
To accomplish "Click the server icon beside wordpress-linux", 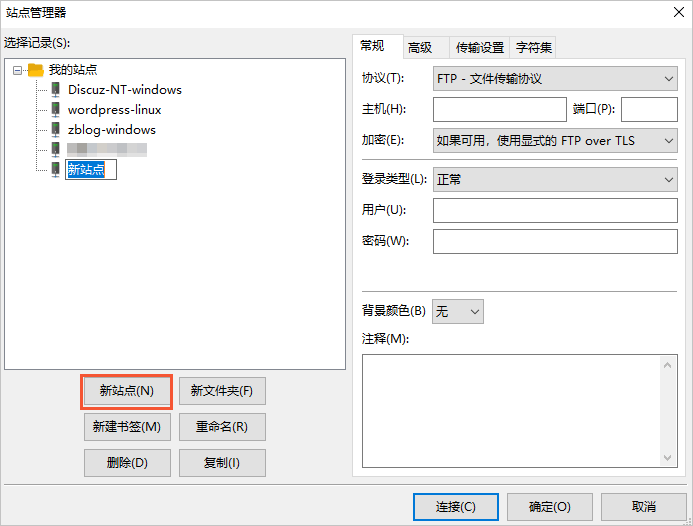I will 55,110.
